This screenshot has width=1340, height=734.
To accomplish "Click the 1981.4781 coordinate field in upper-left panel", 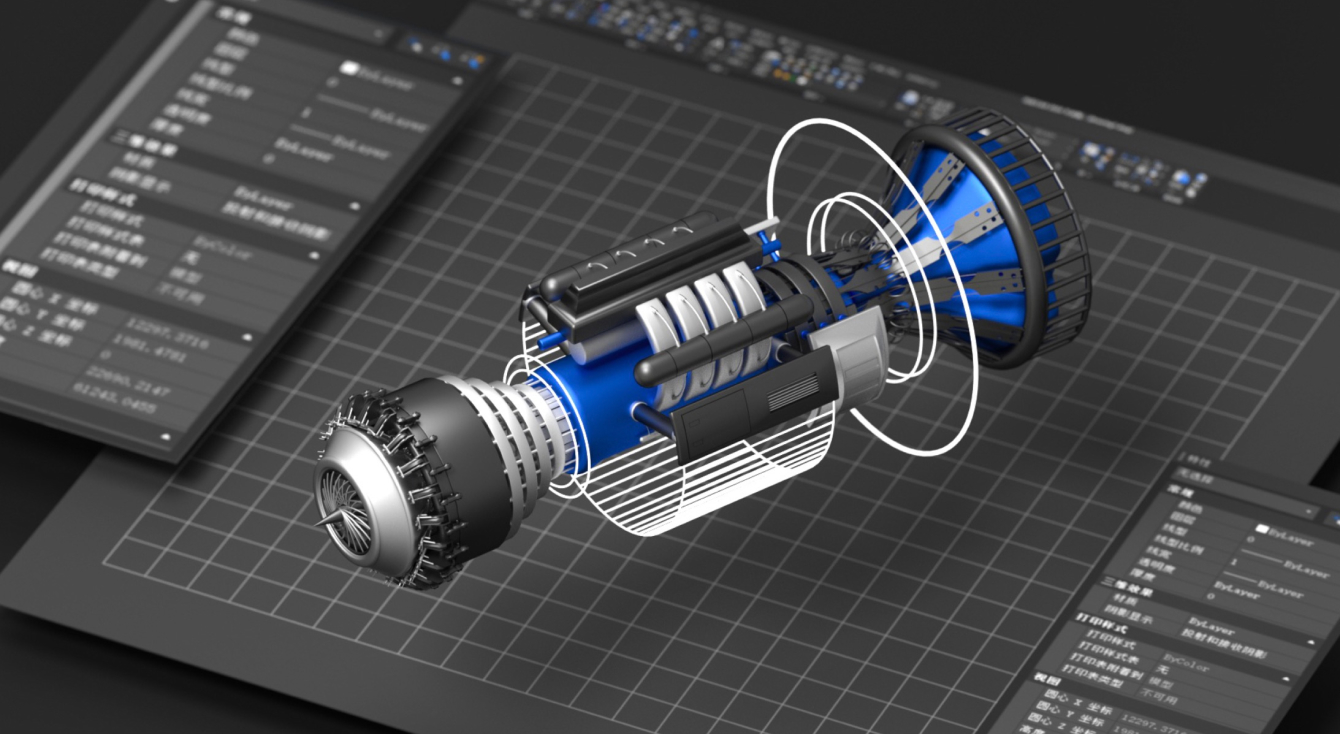I will point(149,350).
